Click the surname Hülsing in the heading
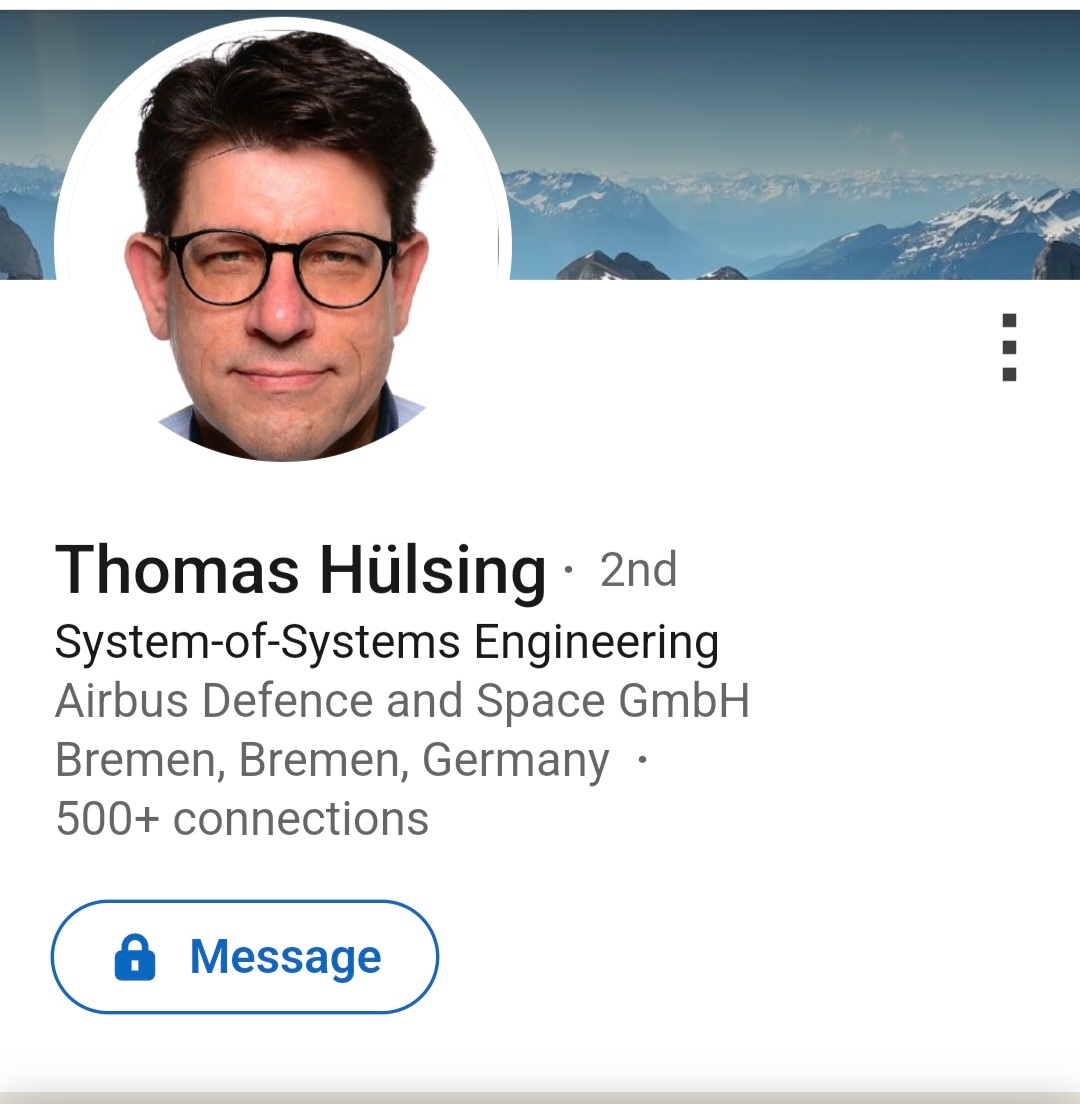Screen dimensions: 1080x1104 [433, 571]
